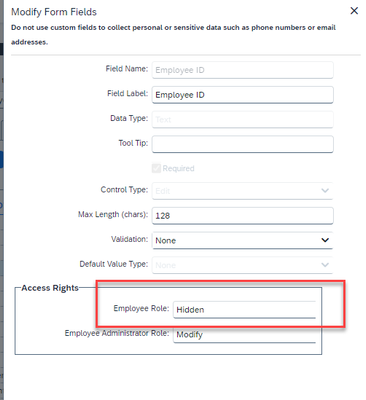Focus the Field Label text box

pos(243,95)
